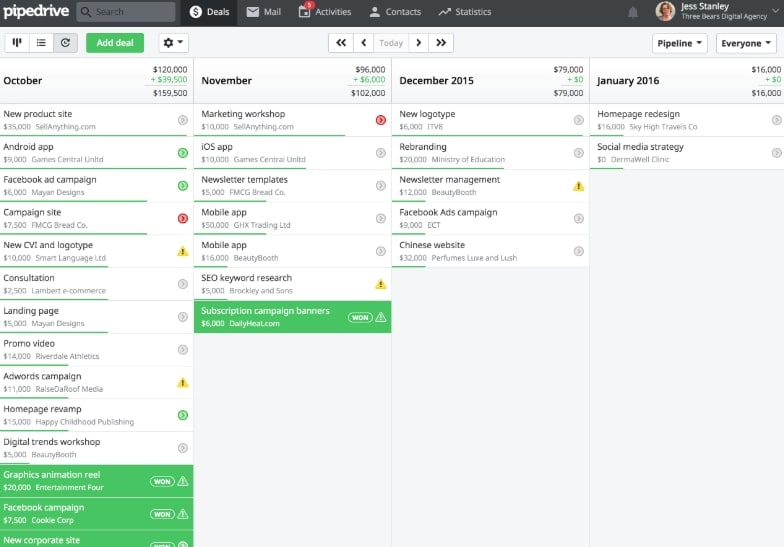
Task: Switch to pipeline view icon
Action: coord(17,43)
